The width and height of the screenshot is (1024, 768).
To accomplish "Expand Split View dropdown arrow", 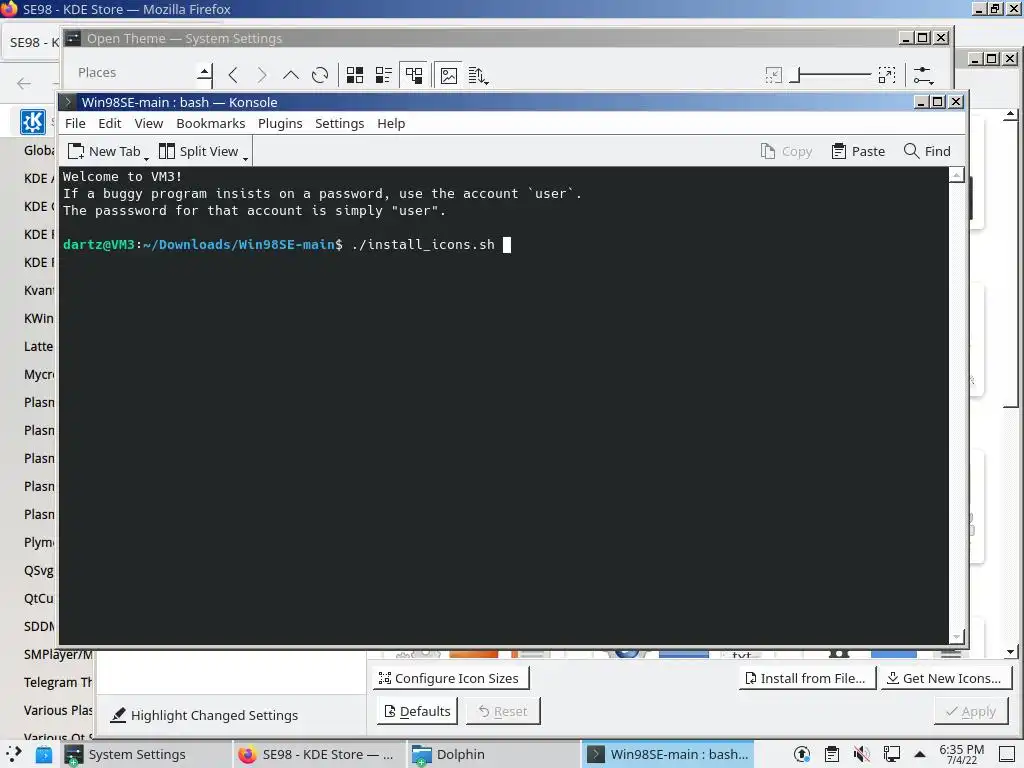I will point(246,157).
